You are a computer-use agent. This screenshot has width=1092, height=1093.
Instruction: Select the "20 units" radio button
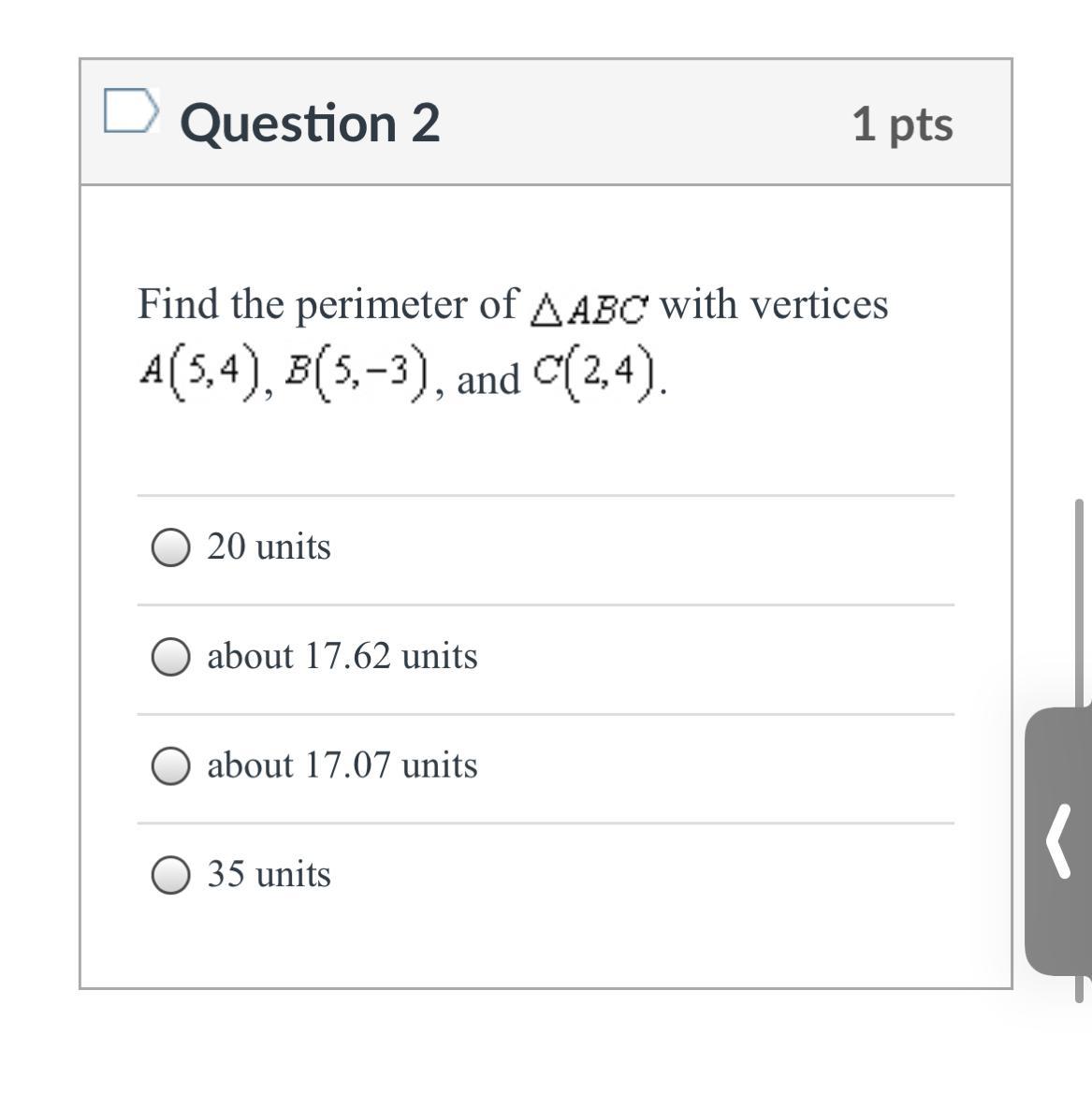[x=170, y=547]
